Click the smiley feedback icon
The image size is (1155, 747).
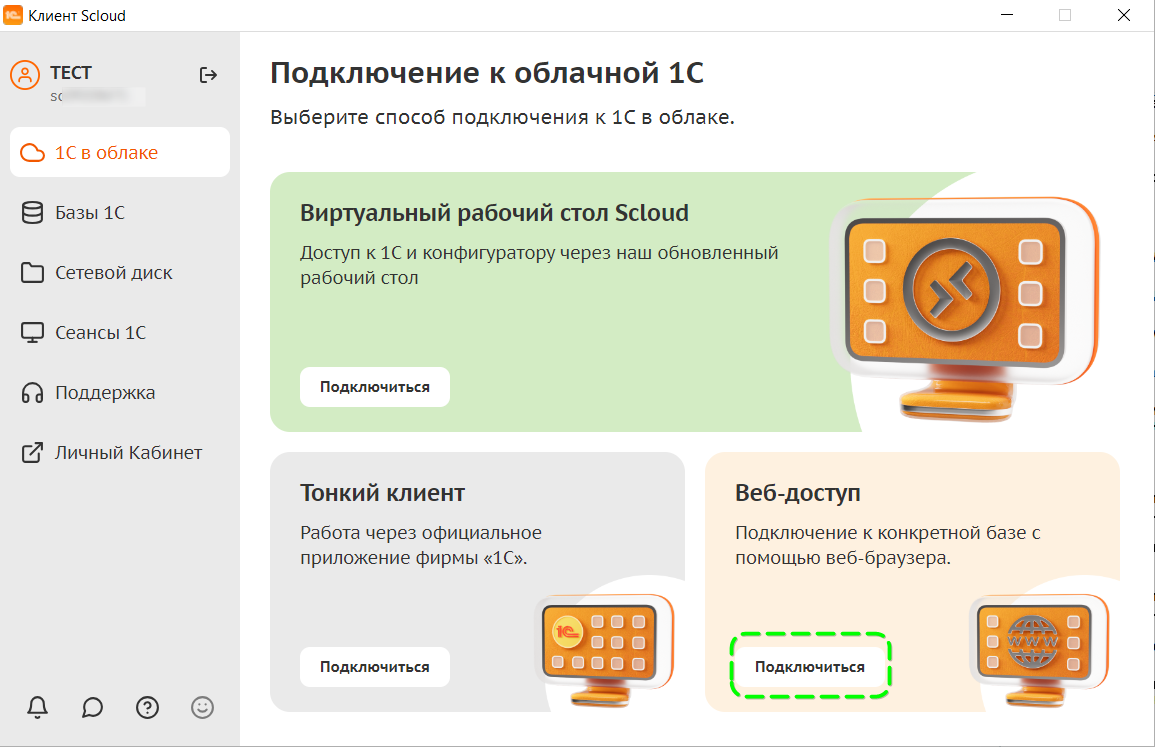[203, 707]
